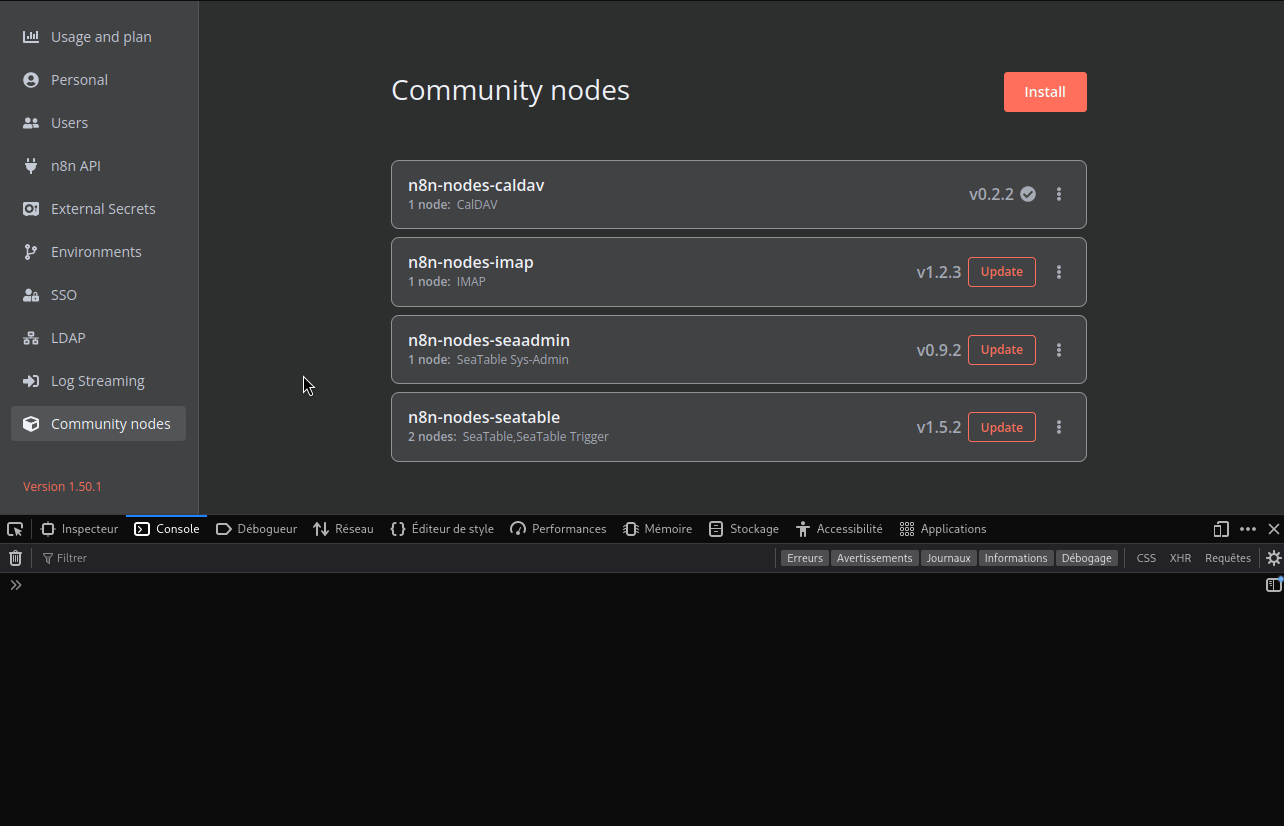Toggle Avertissements console filter
The width and height of the screenshot is (1284, 826).
[x=875, y=558]
